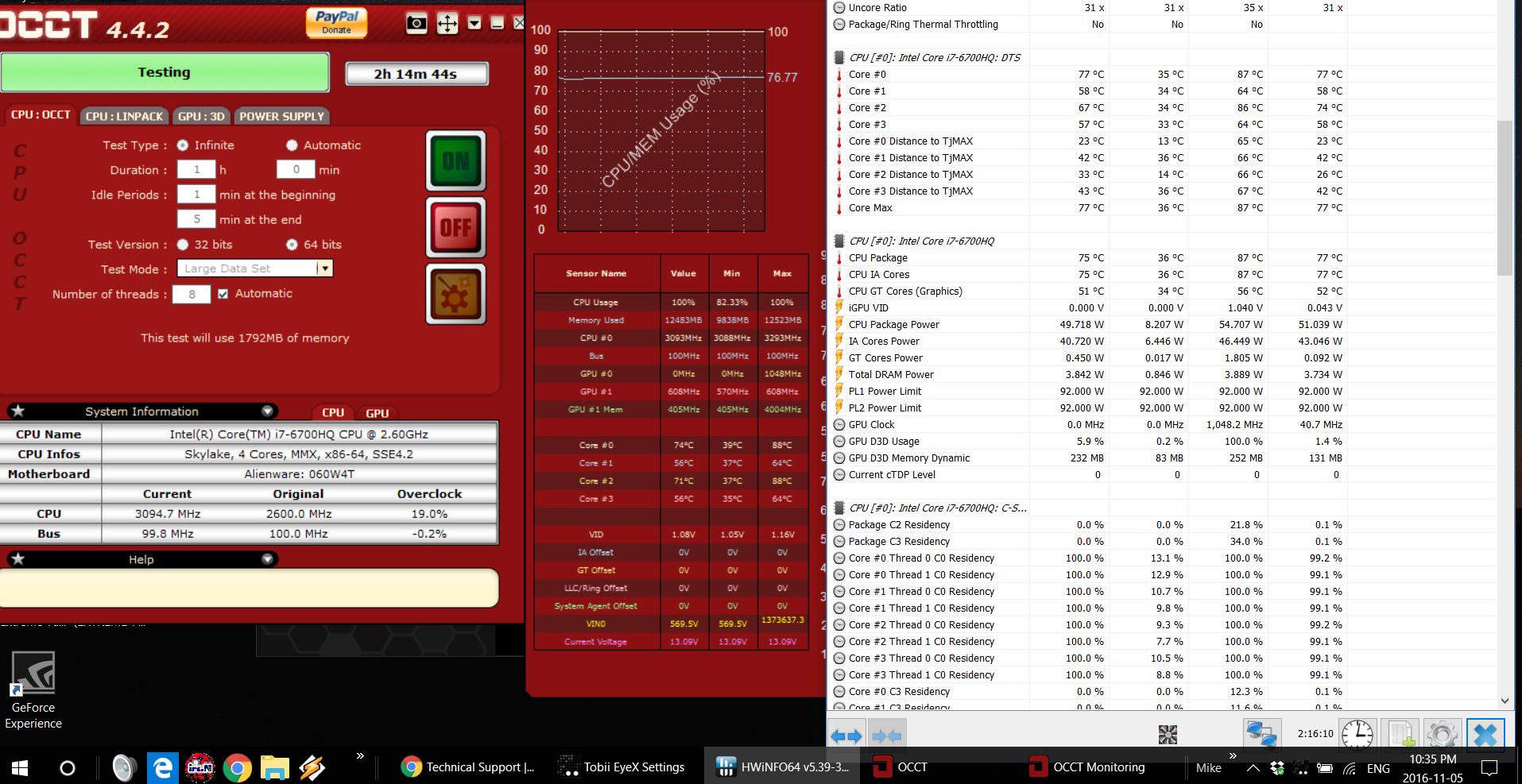Click the HWiNFO vertical scrollbar thumb
Screen dimensions: 1522x784
[1505, 198]
